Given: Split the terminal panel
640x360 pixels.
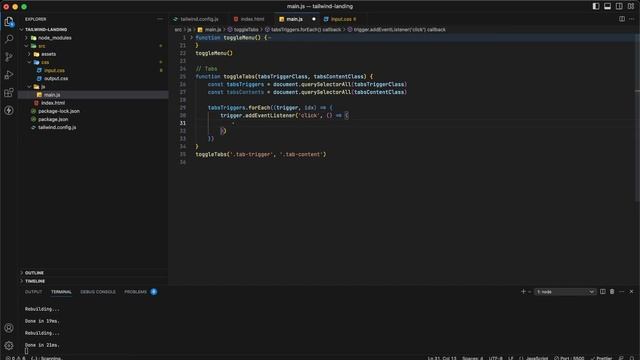Looking at the screenshot, I should point(602,291).
